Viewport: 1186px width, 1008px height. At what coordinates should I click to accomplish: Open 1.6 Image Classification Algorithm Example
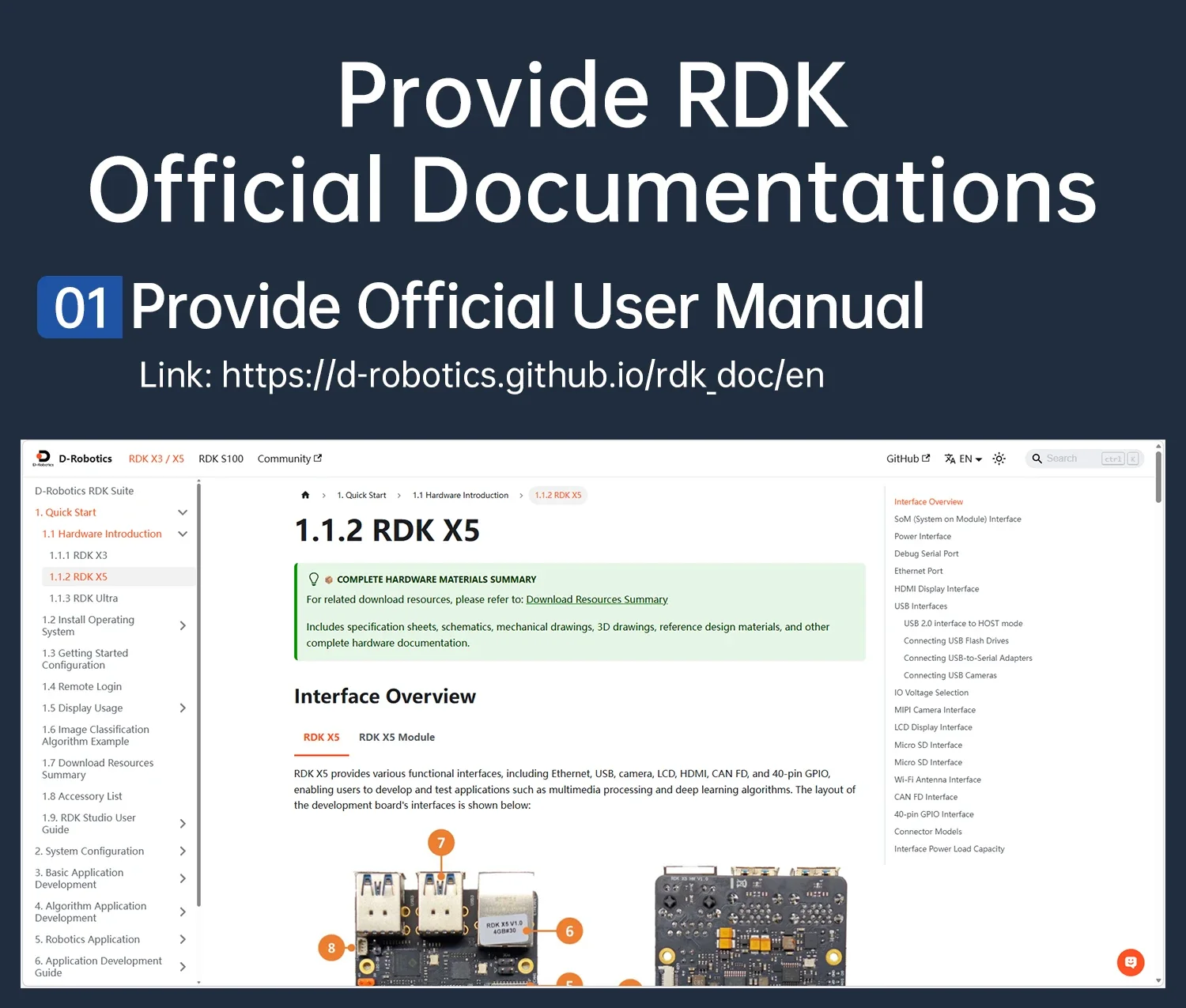pyautogui.click(x=95, y=735)
